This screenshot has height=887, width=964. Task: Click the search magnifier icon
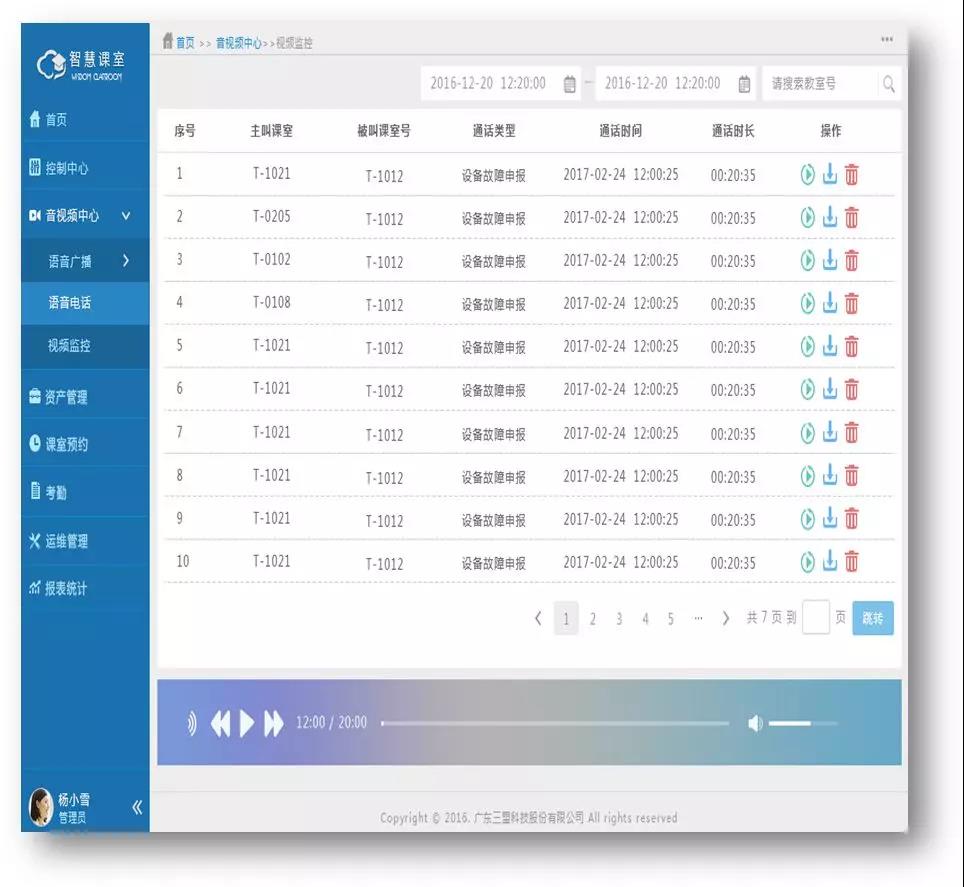(888, 84)
